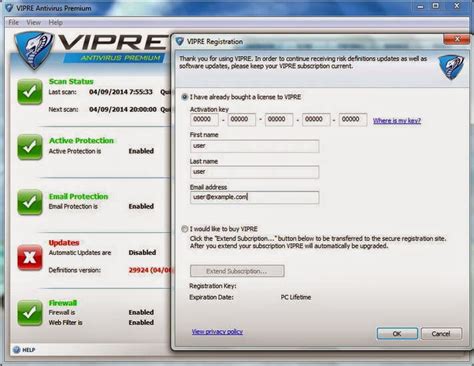Open the View privacy policy link

pyautogui.click(x=217, y=332)
